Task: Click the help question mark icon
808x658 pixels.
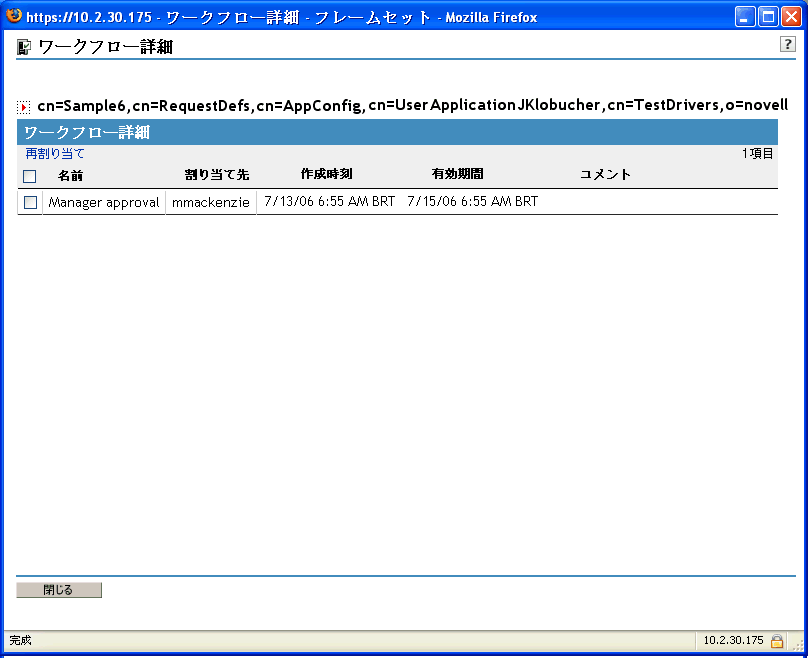Action: coord(787,44)
